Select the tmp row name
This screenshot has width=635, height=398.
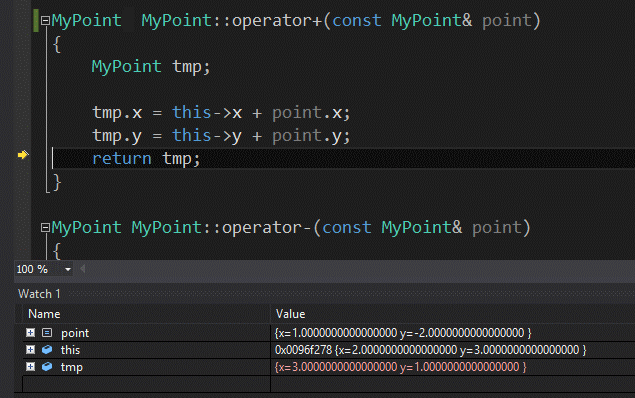pyautogui.click(x=72, y=367)
